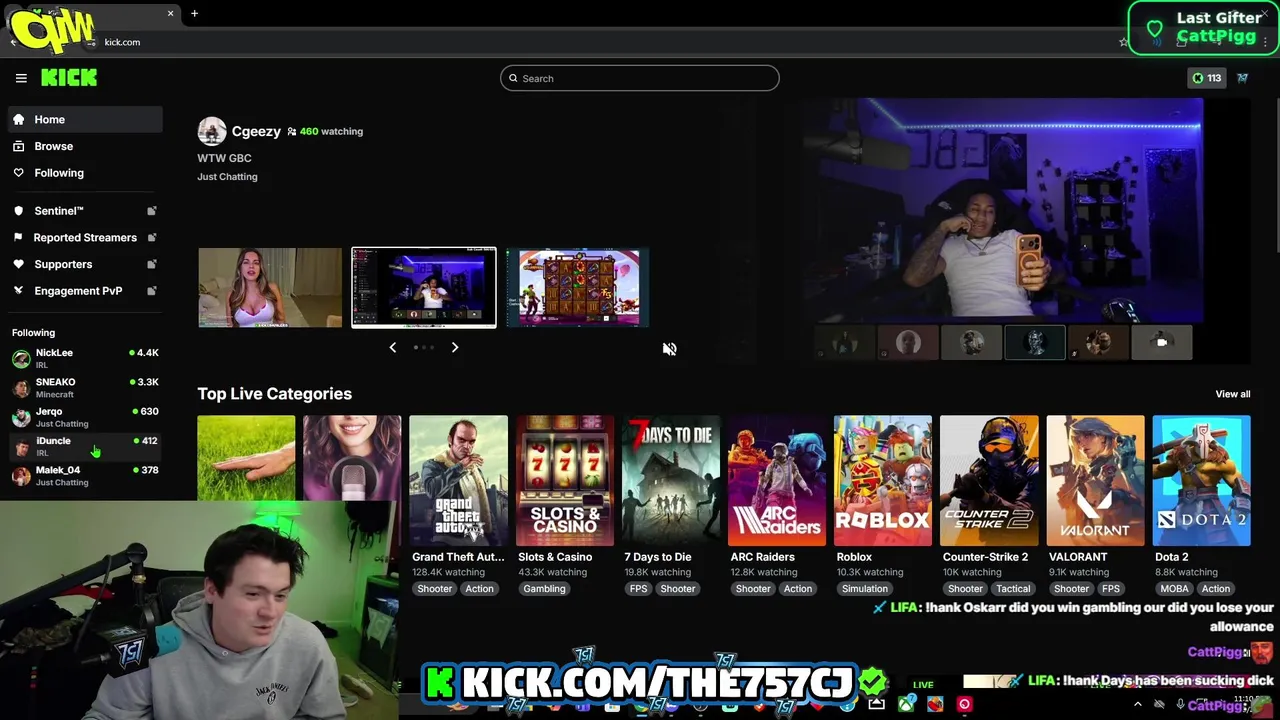This screenshot has height=720, width=1280.
Task: Click the MOBA tag under Dota 2
Action: point(1174,589)
